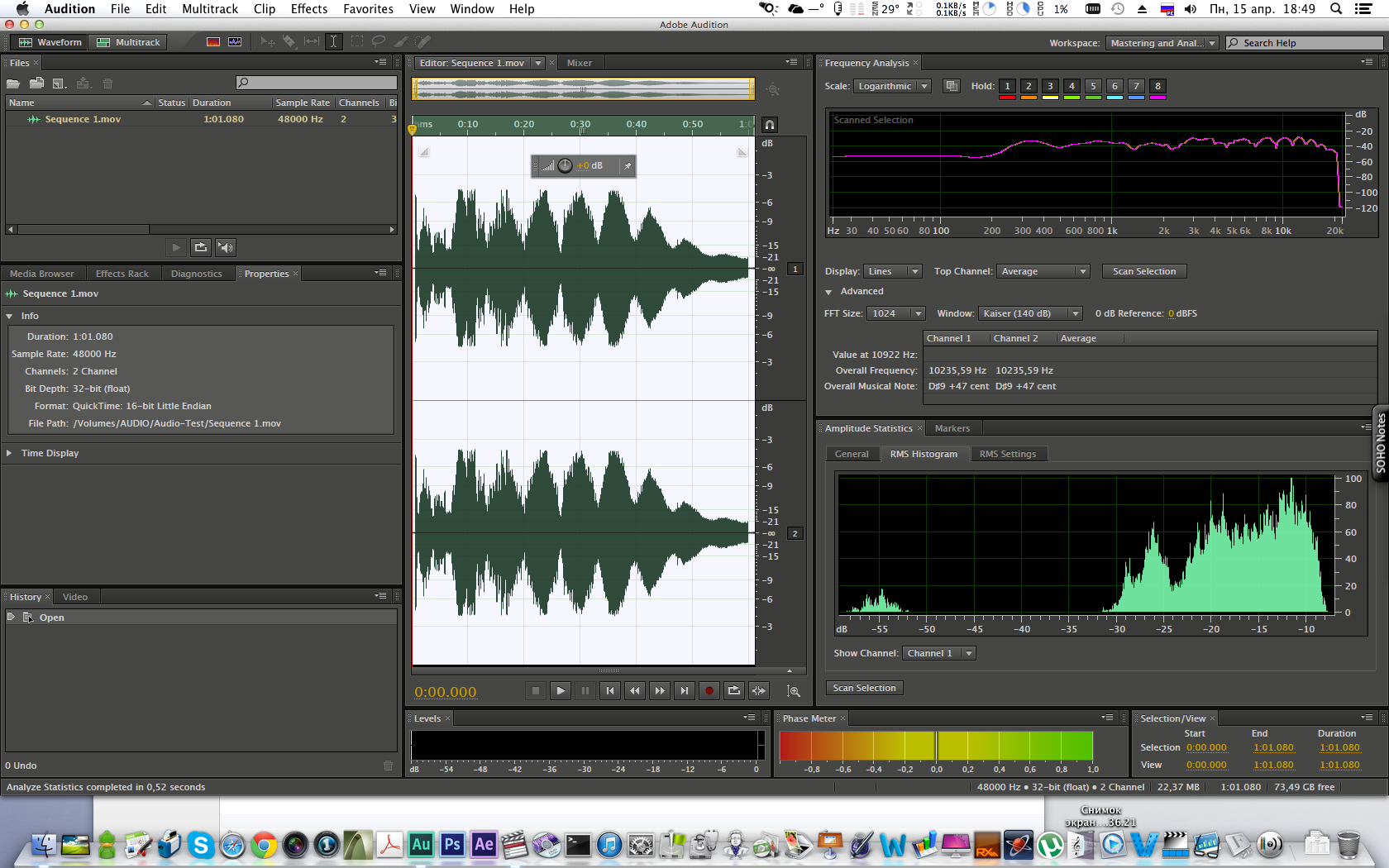1389x868 pixels.
Task: Click the Open File folder icon
Action: click(13, 83)
